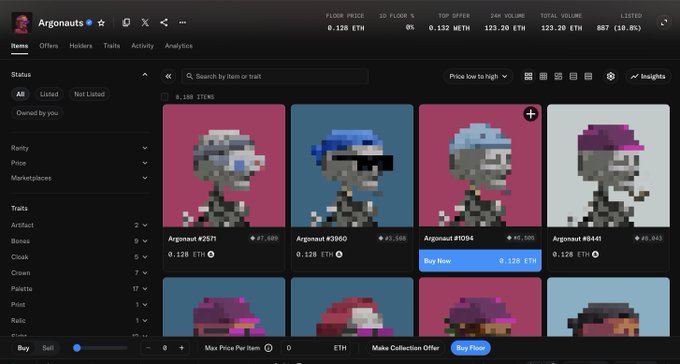Open the Argonaut #2571 title link

coord(192,239)
